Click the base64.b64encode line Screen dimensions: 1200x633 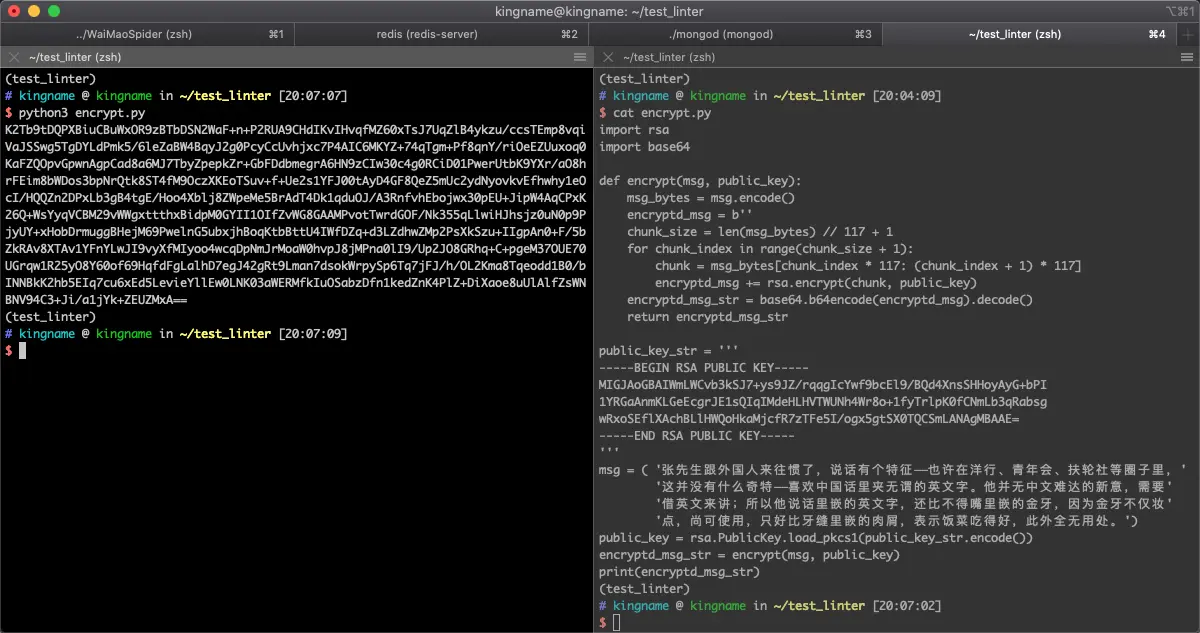tap(830, 300)
